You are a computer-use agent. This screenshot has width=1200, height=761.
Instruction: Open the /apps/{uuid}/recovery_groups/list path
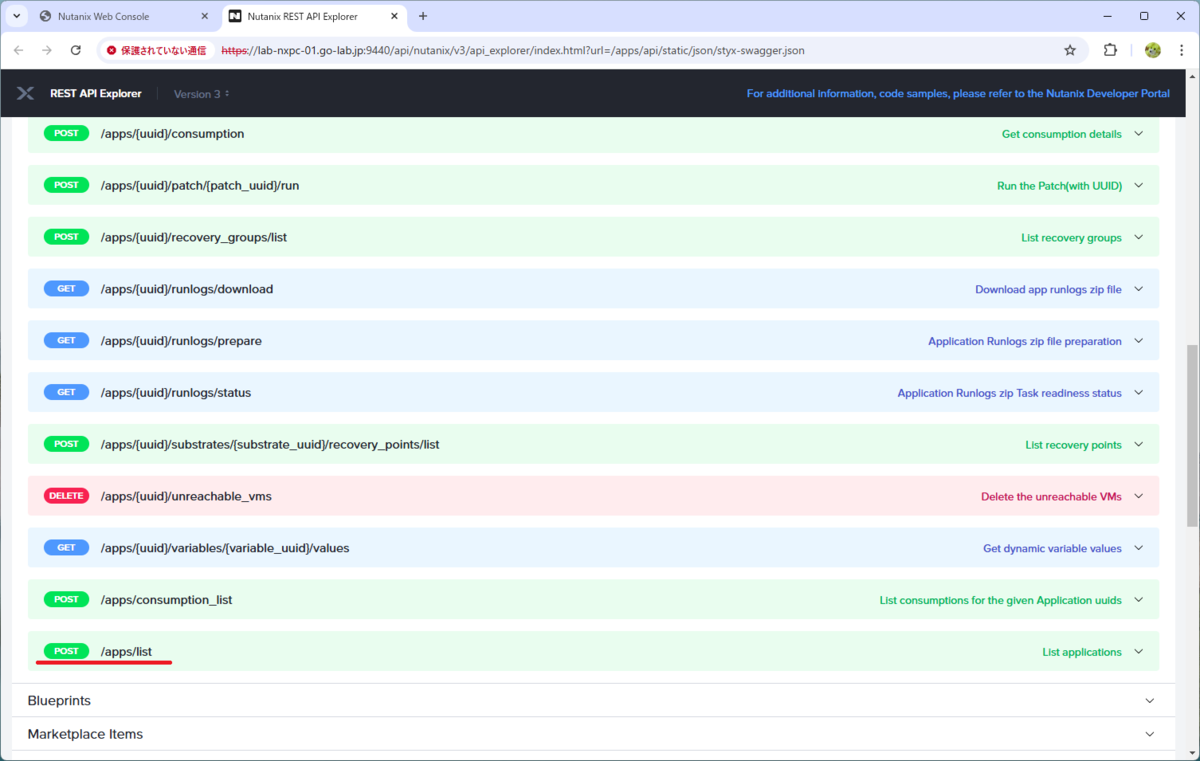(x=194, y=237)
